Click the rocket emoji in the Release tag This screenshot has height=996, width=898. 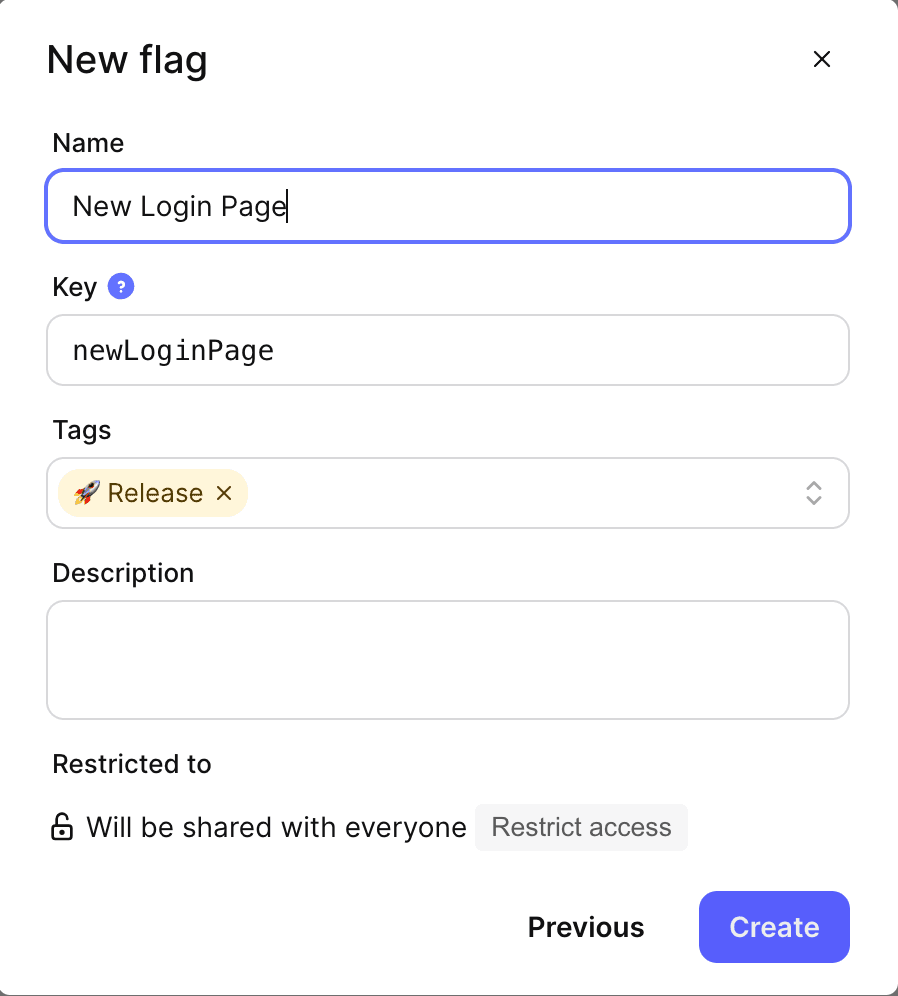(88, 492)
